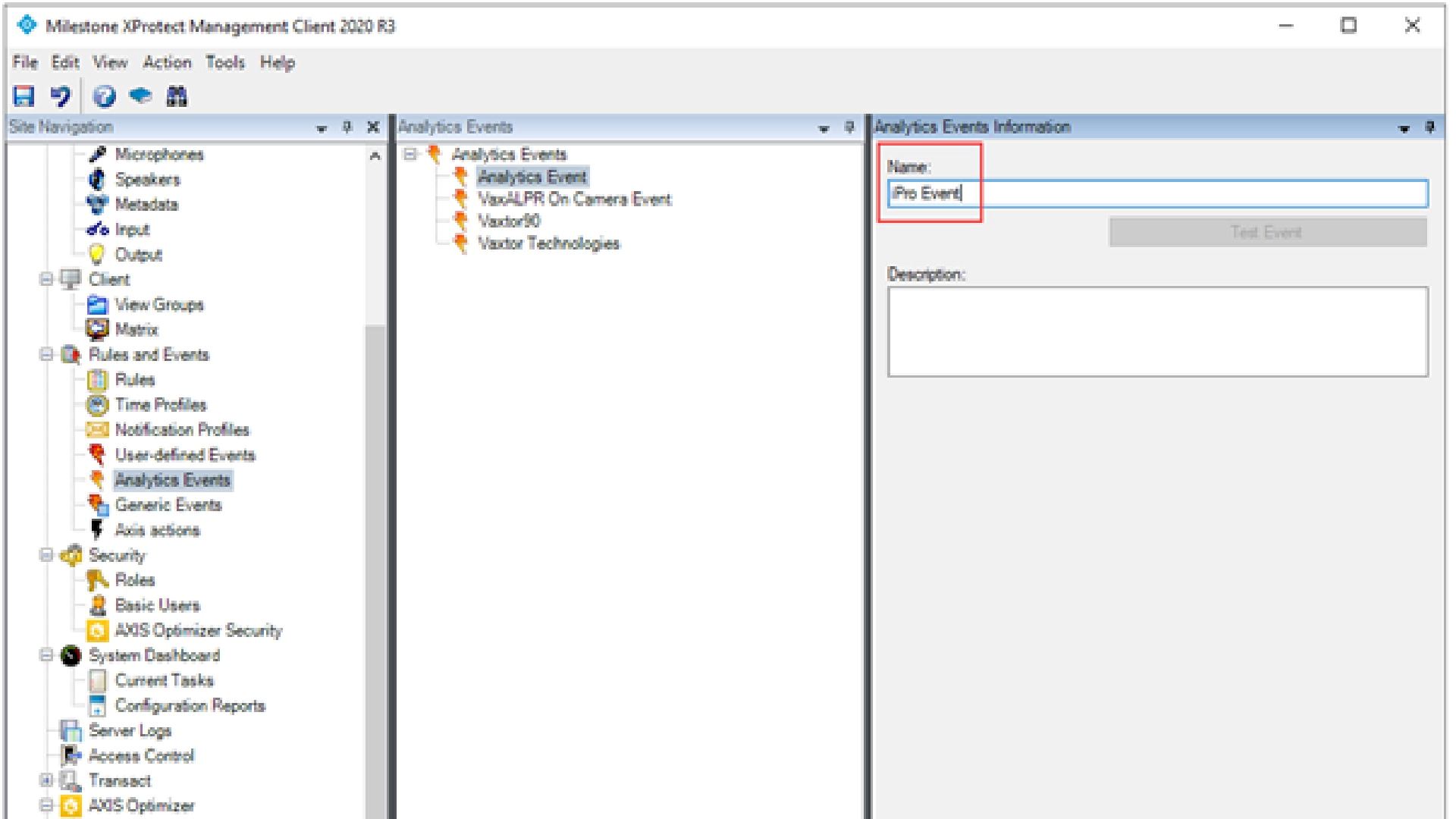Click the blue book toolbar icon

(140, 96)
